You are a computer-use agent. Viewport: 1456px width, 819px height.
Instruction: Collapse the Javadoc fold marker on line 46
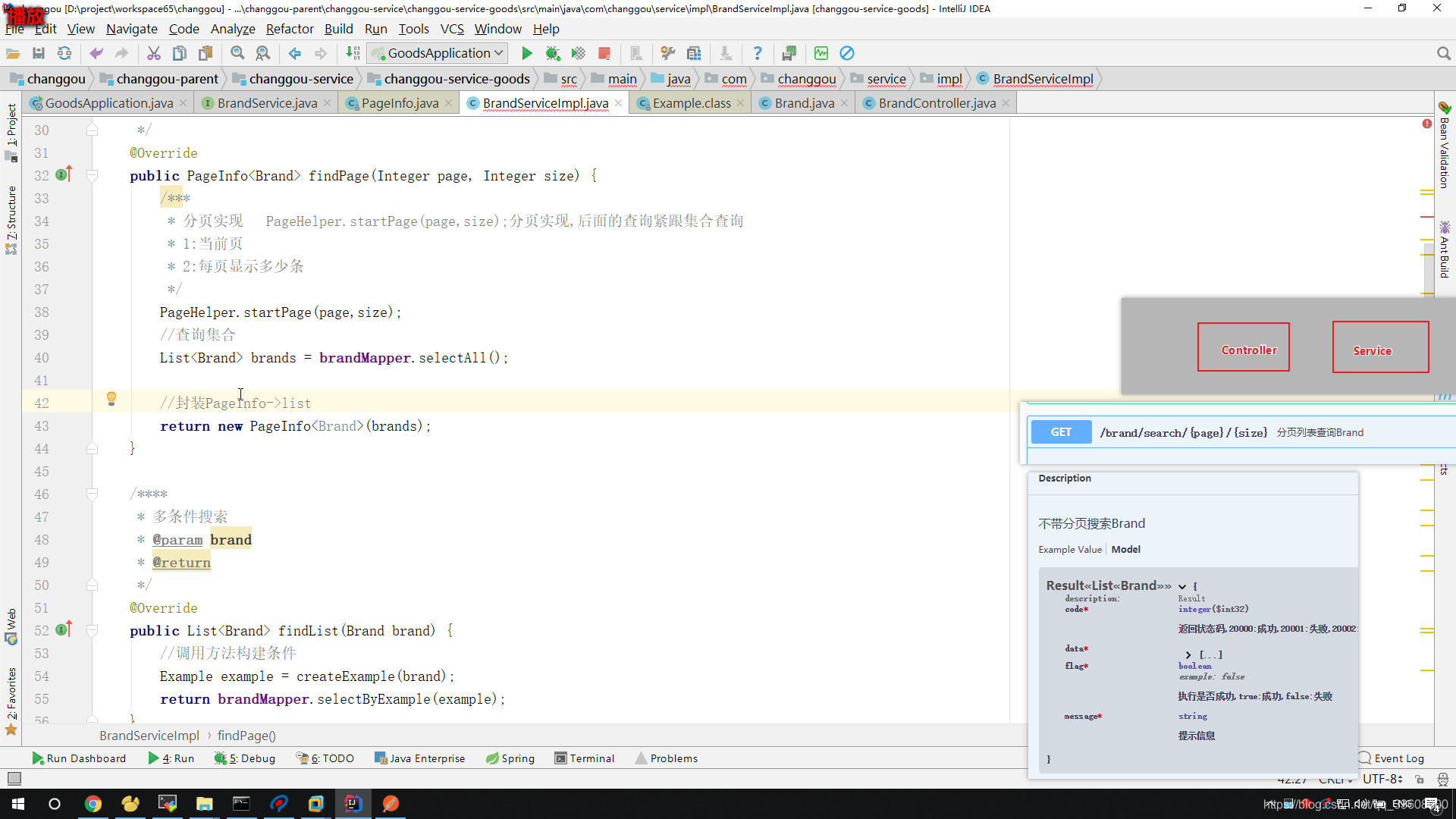[x=93, y=494]
